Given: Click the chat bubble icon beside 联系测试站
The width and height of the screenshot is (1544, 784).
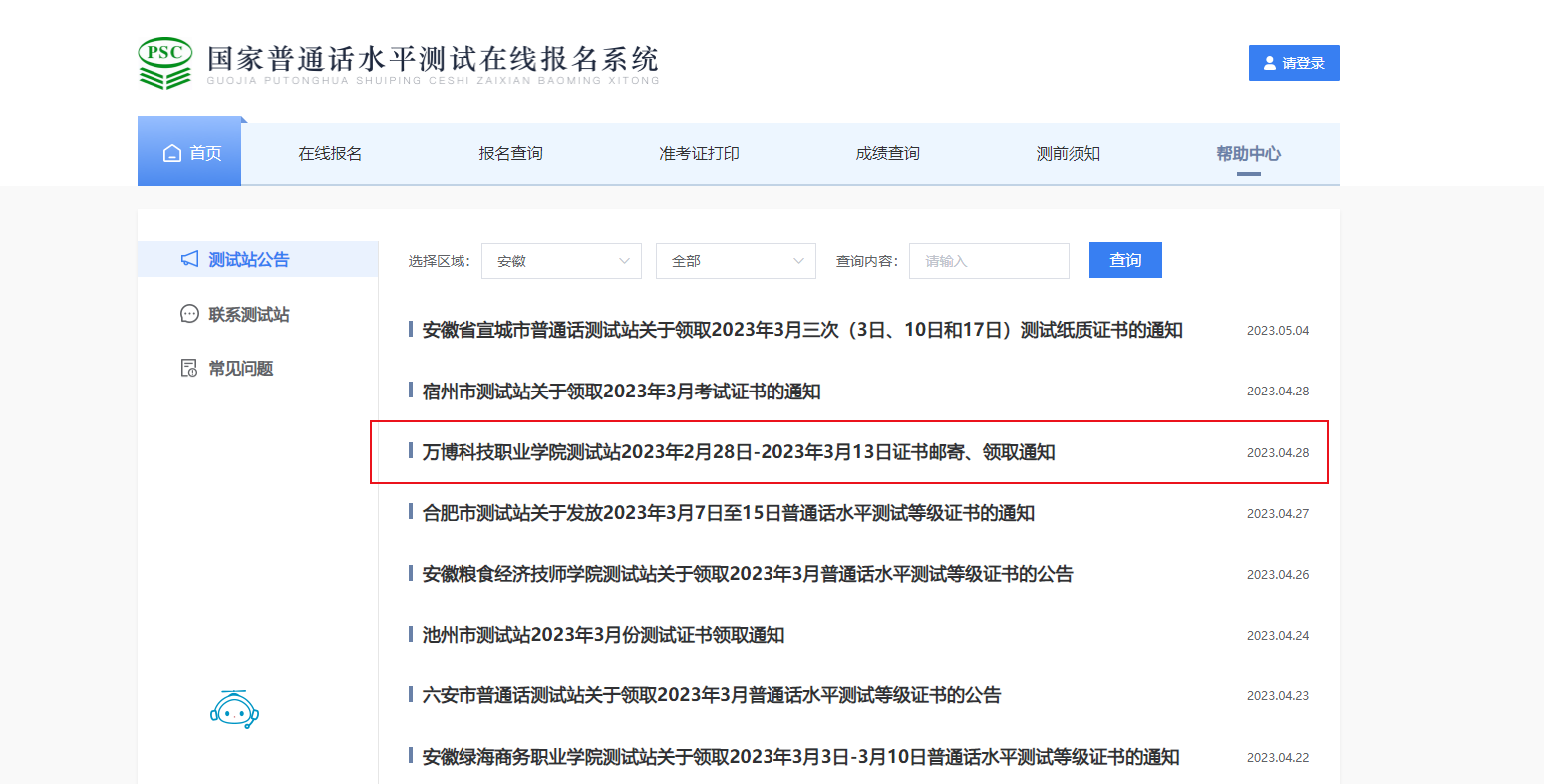Looking at the screenshot, I should (189, 314).
